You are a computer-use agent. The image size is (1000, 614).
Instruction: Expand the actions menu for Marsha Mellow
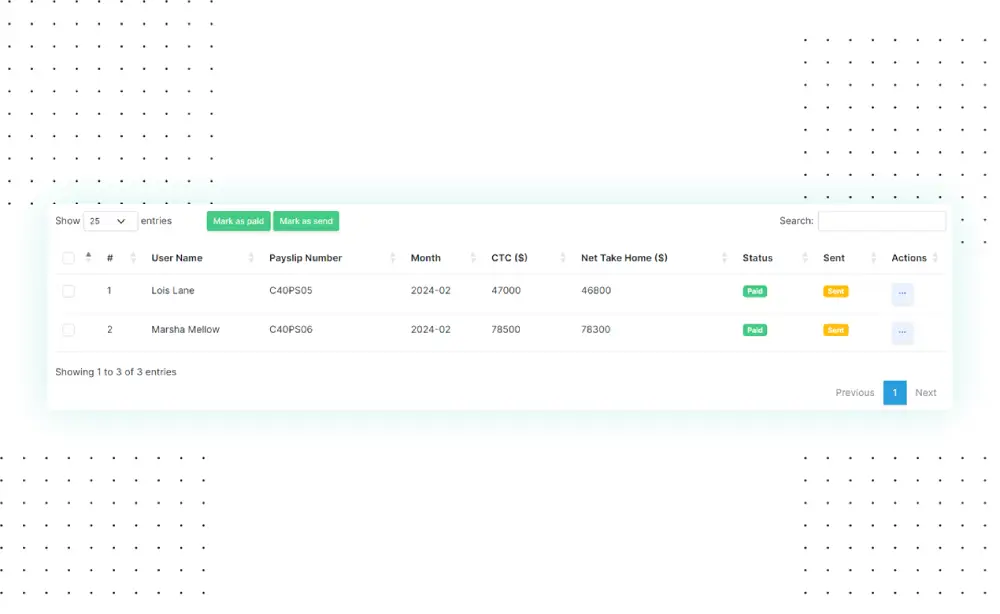click(x=902, y=332)
